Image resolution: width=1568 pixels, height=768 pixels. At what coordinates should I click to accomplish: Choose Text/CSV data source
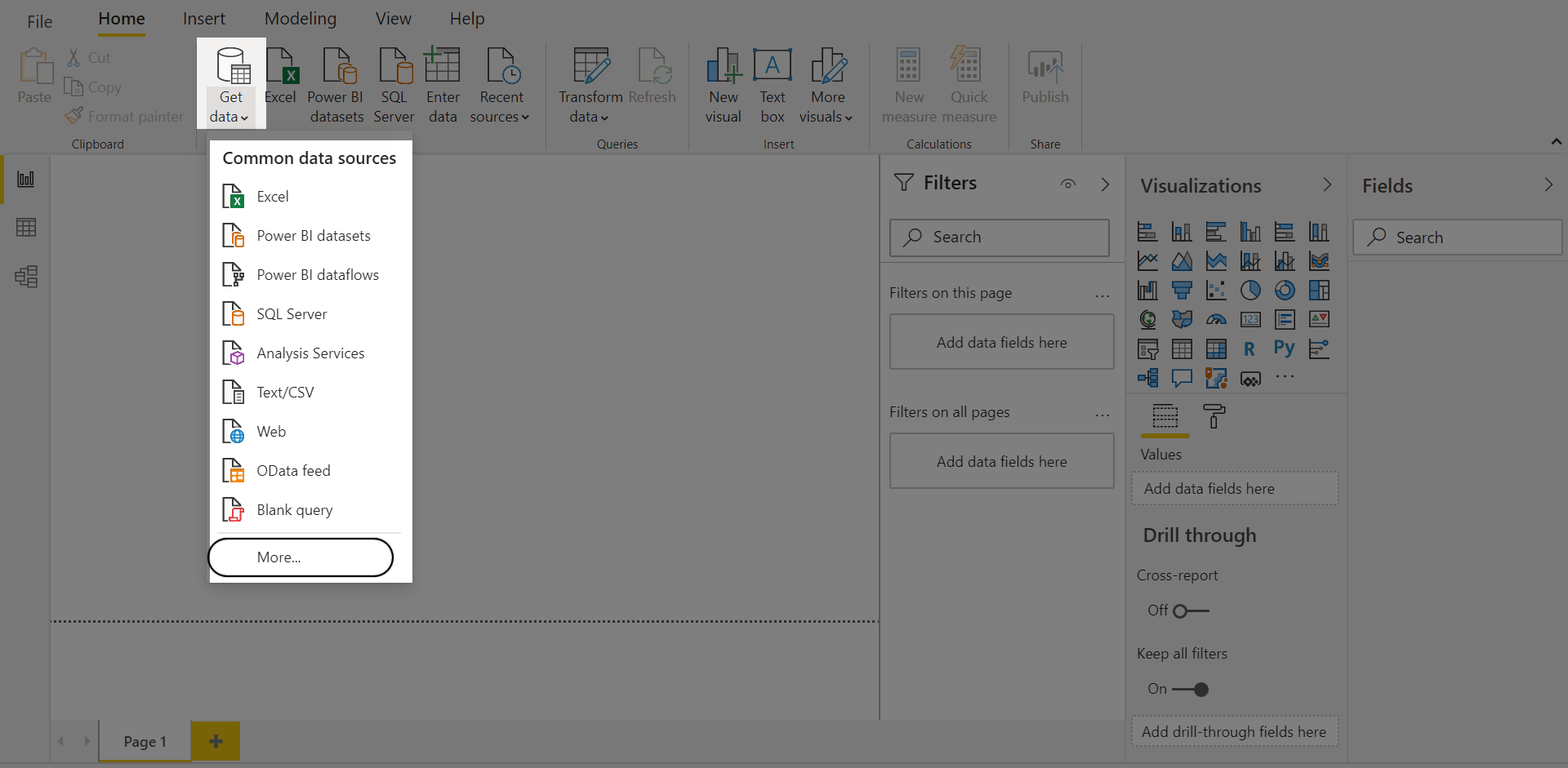click(x=310, y=393)
